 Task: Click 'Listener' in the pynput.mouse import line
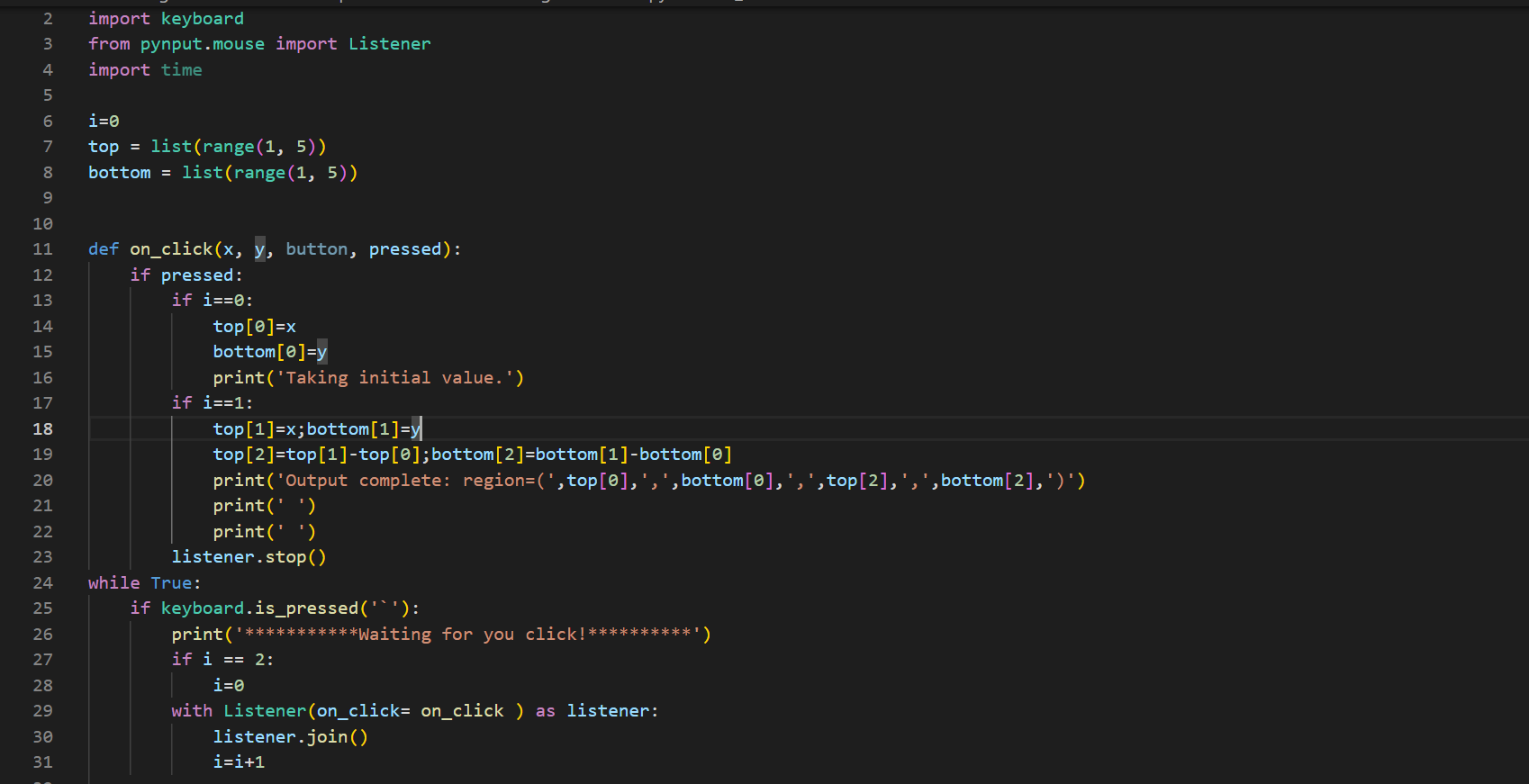[389, 44]
